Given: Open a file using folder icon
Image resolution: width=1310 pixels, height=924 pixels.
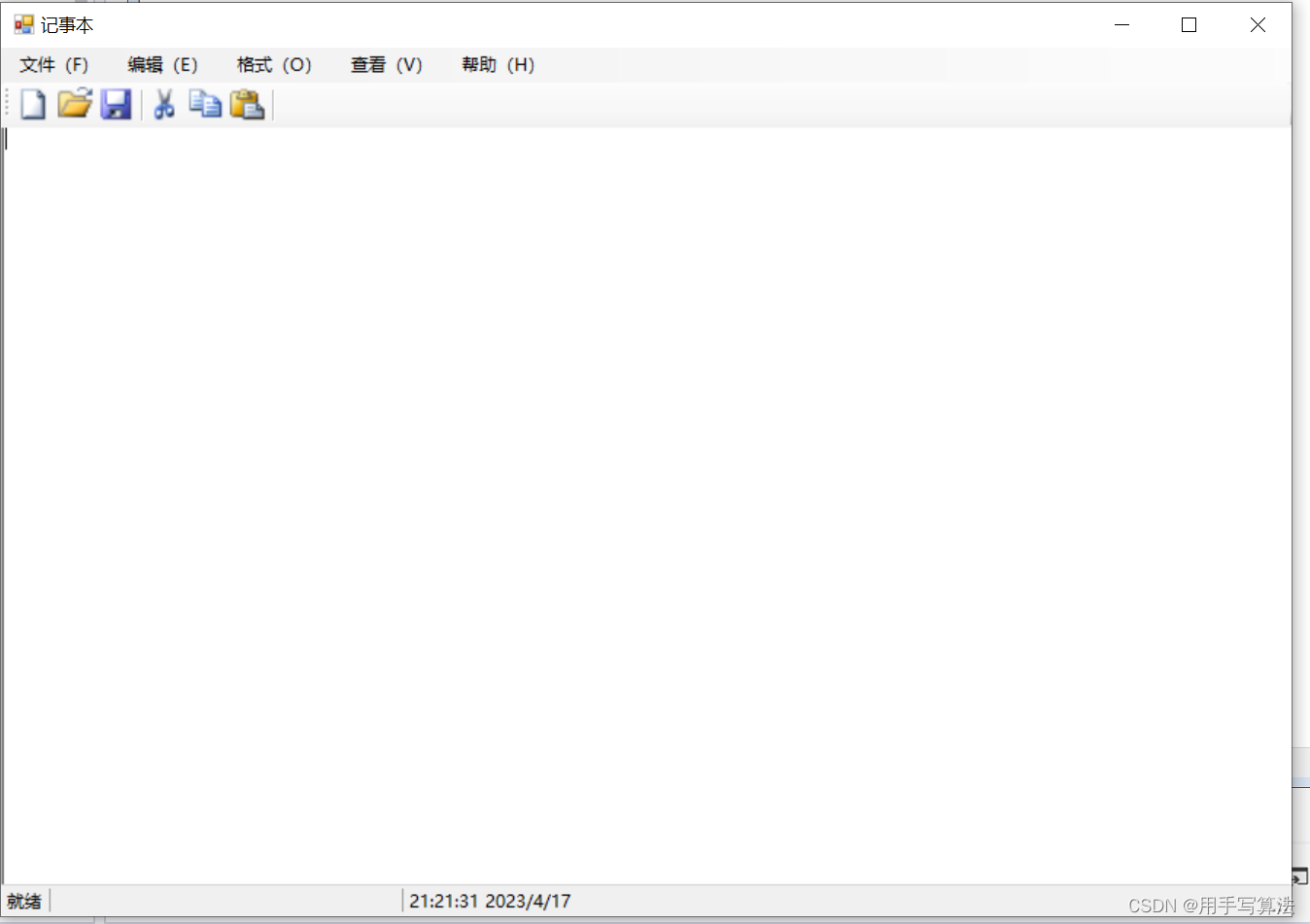Looking at the screenshot, I should 74,104.
